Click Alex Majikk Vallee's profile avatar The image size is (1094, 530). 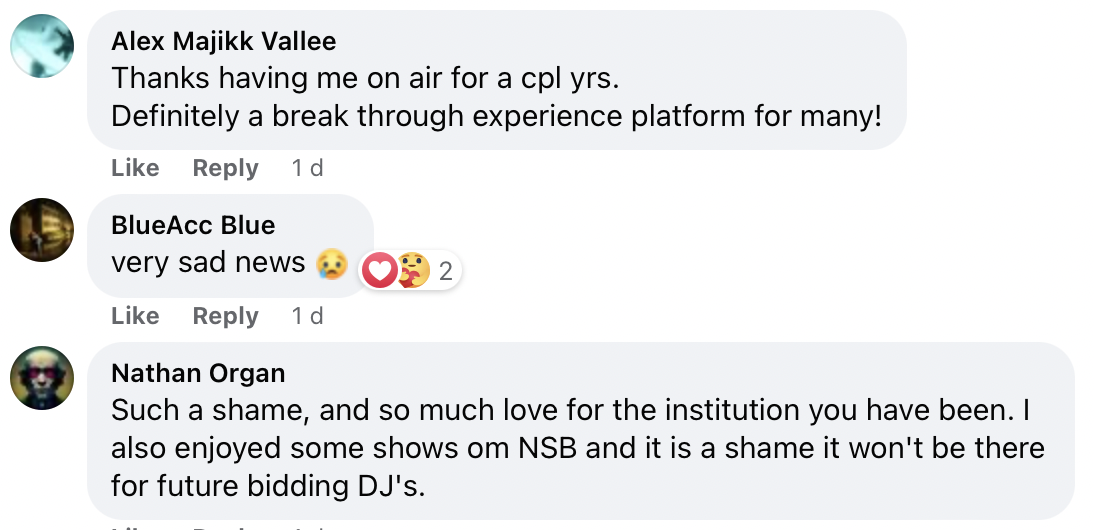pyautogui.click(x=42, y=46)
